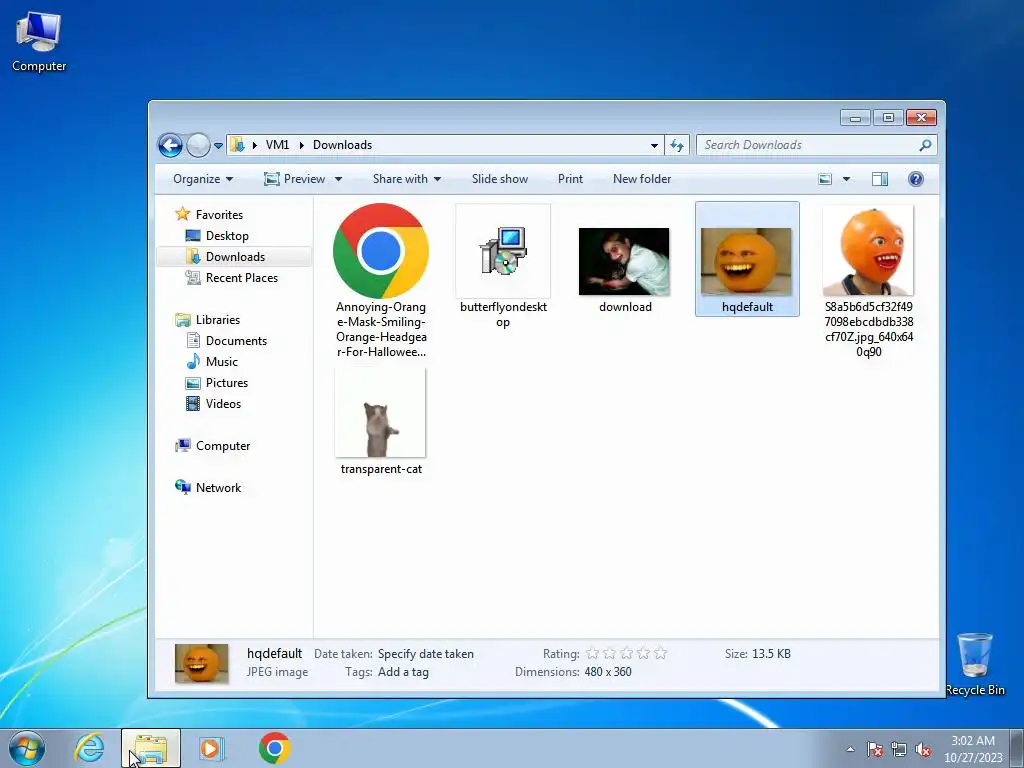Viewport: 1024px width, 768px height.
Task: Set Specify date taken field
Action: coord(426,654)
